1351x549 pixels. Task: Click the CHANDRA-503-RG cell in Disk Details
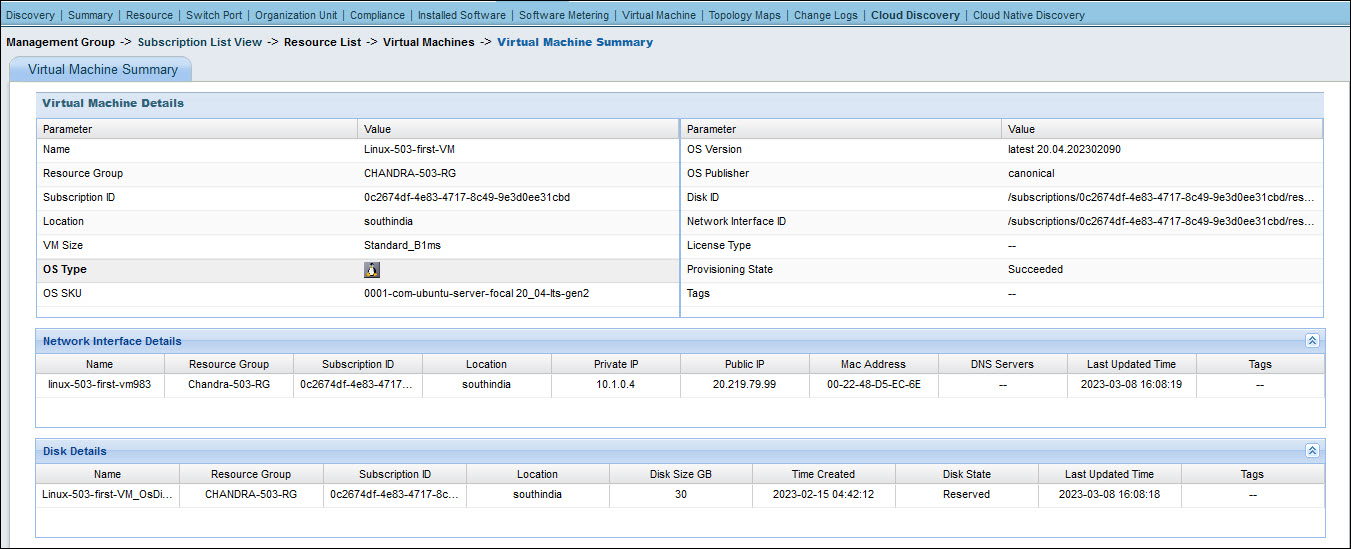[x=251, y=495]
